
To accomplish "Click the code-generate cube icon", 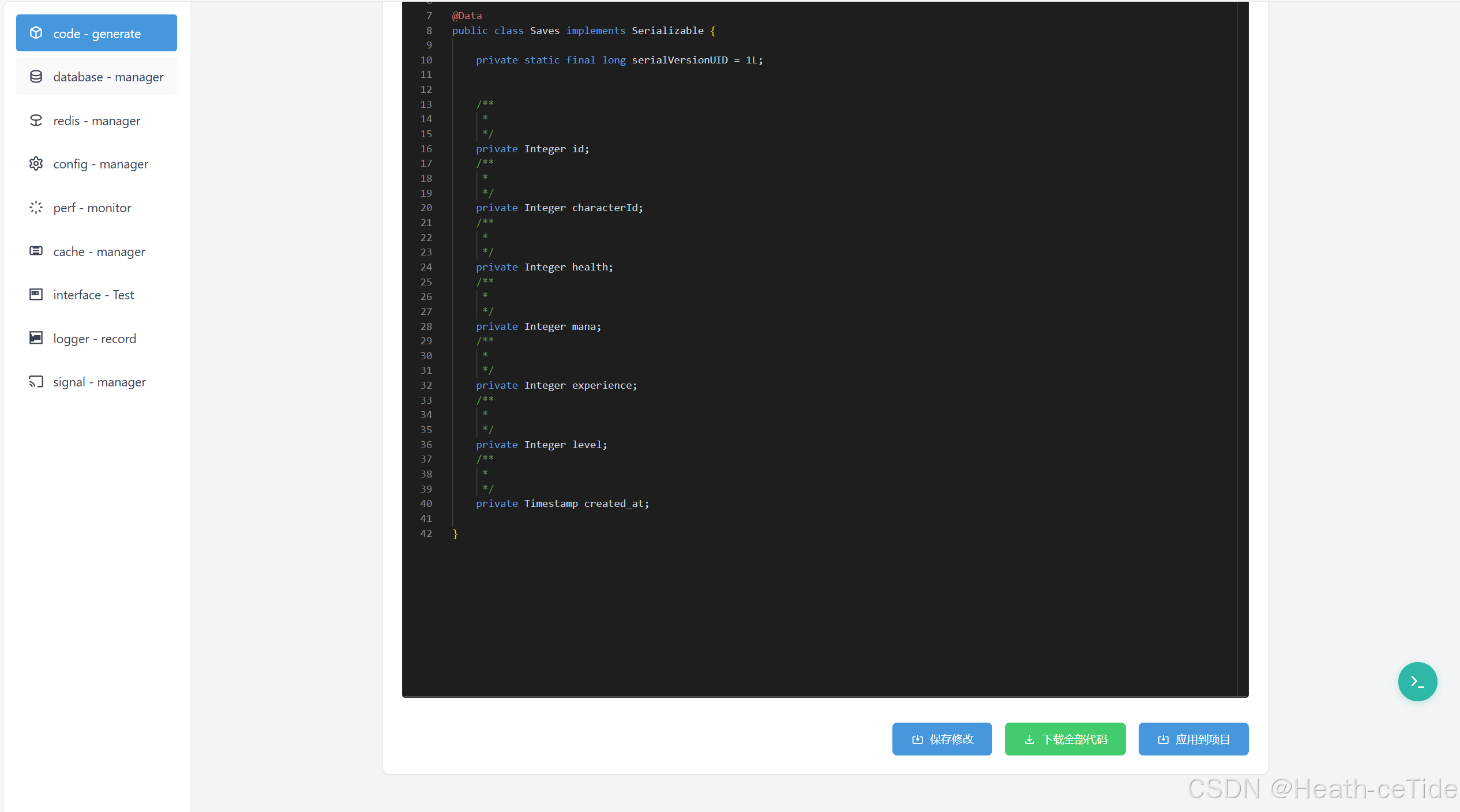I will (x=36, y=33).
